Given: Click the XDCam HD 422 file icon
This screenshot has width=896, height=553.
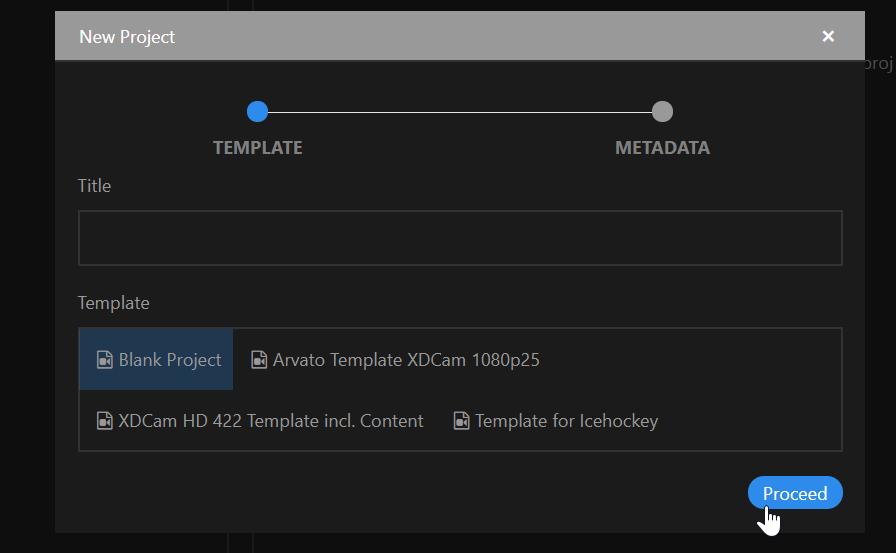Looking at the screenshot, I should click(x=105, y=421).
